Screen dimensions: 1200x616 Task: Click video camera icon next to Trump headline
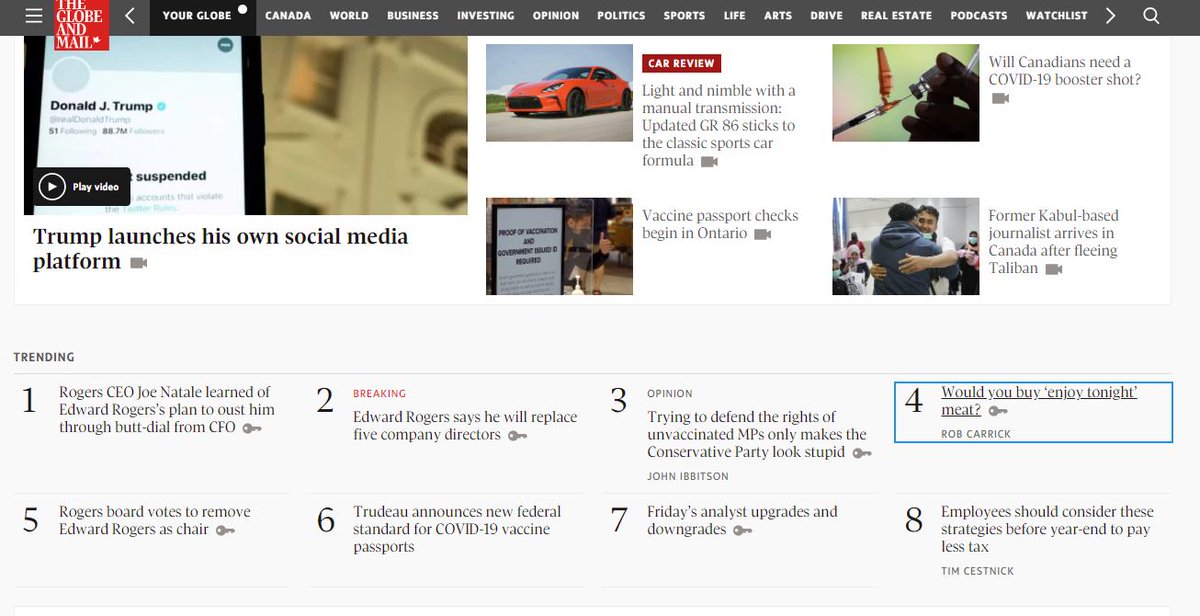coord(138,263)
